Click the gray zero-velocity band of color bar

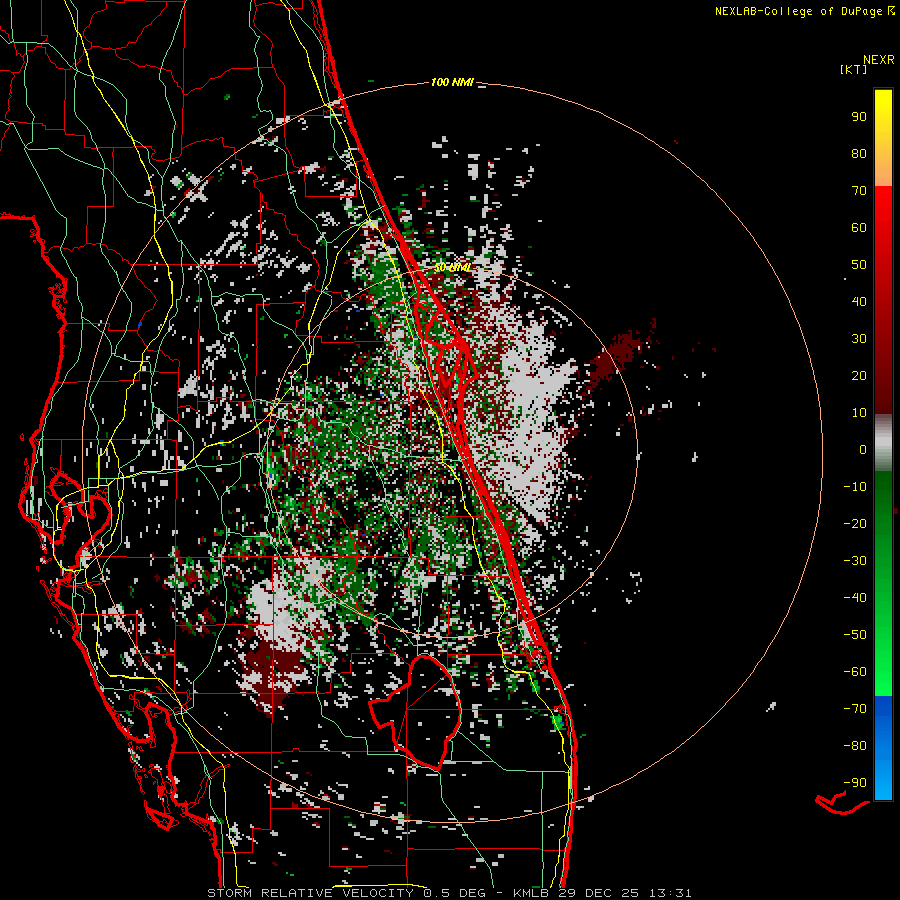(883, 443)
